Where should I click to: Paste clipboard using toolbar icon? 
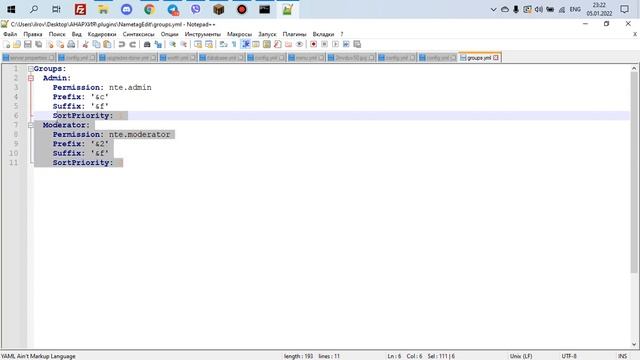click(x=107, y=44)
